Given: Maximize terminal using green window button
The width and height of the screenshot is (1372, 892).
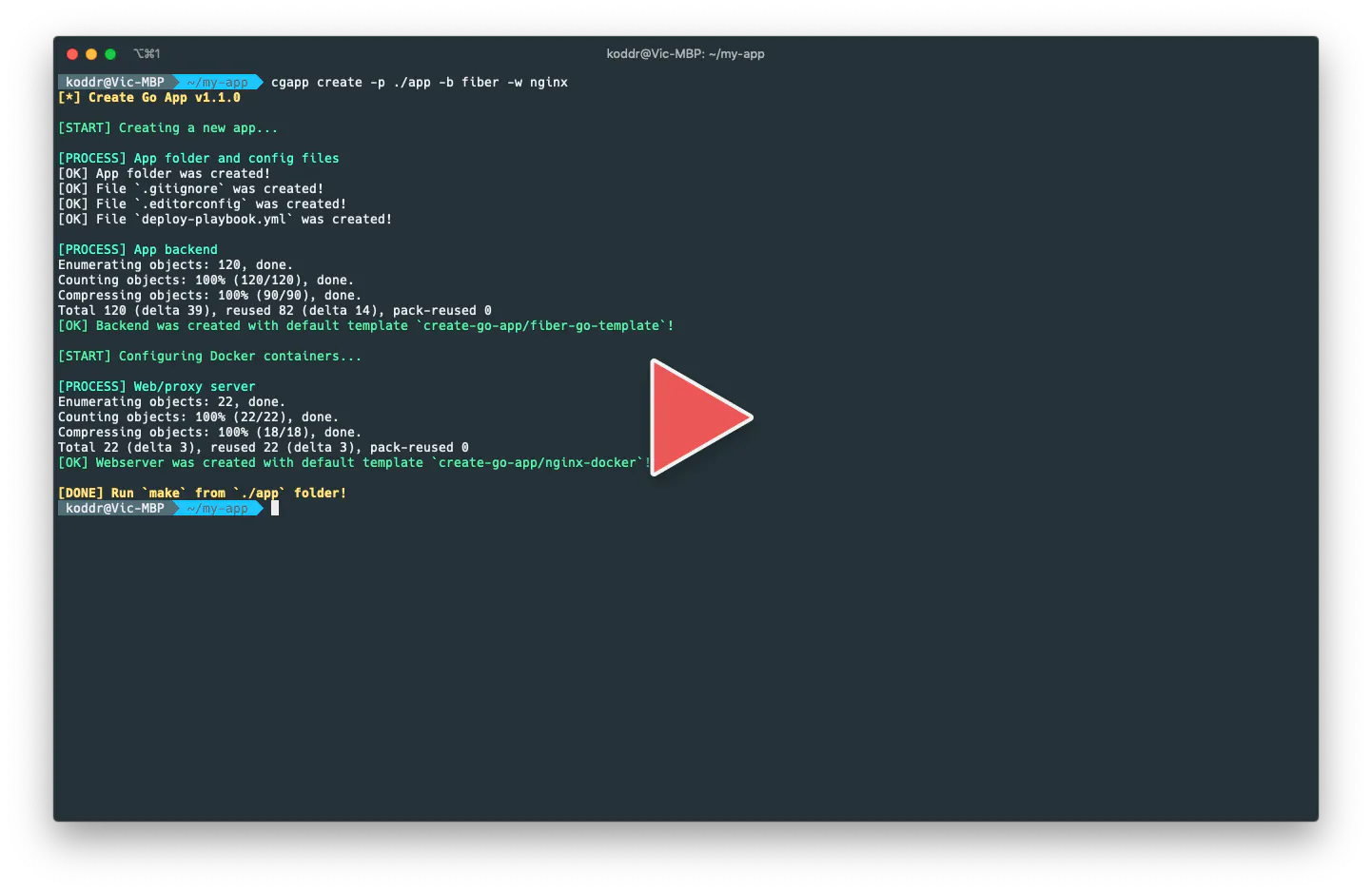Looking at the screenshot, I should (110, 54).
